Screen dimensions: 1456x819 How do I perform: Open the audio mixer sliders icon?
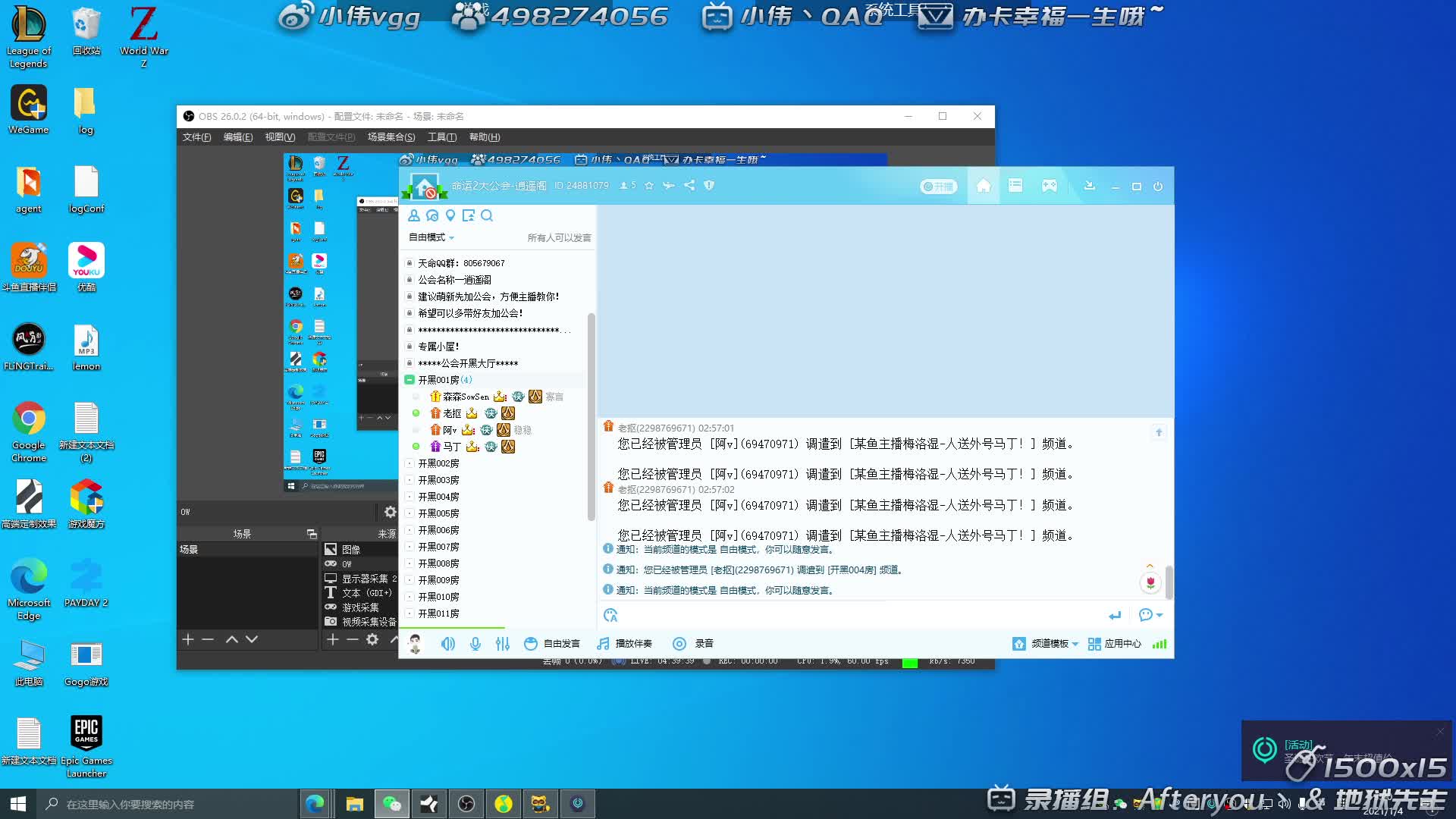503,644
